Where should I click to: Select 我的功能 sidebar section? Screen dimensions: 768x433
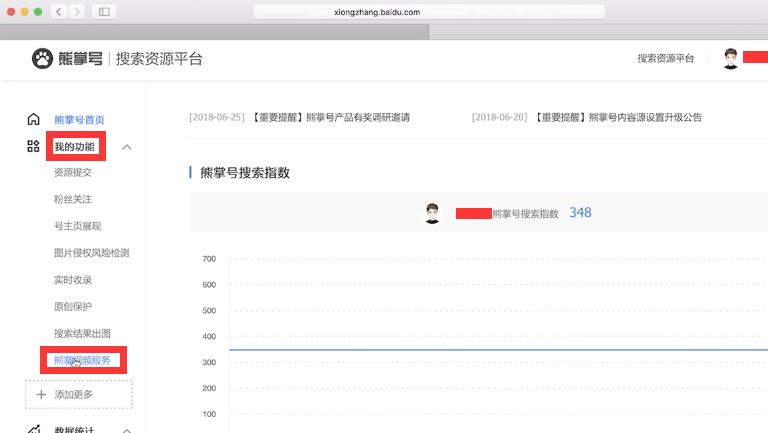pos(74,146)
